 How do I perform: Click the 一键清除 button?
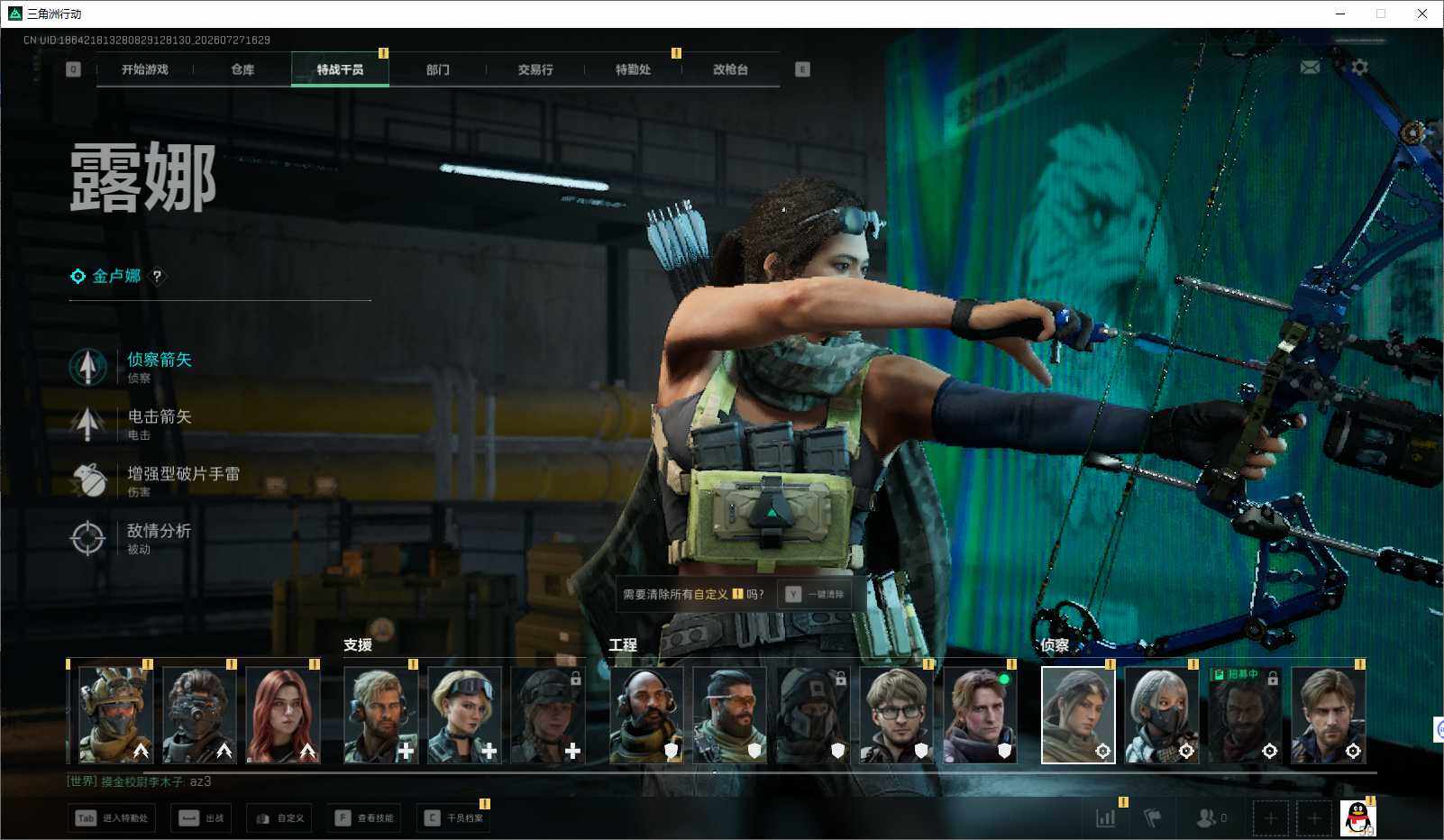click(x=815, y=595)
